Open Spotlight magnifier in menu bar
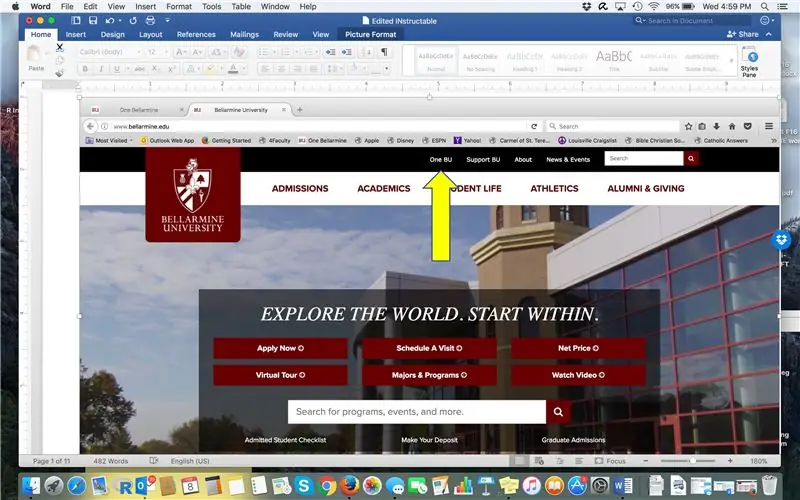Screen dimensions: 800x500 click(764, 7)
